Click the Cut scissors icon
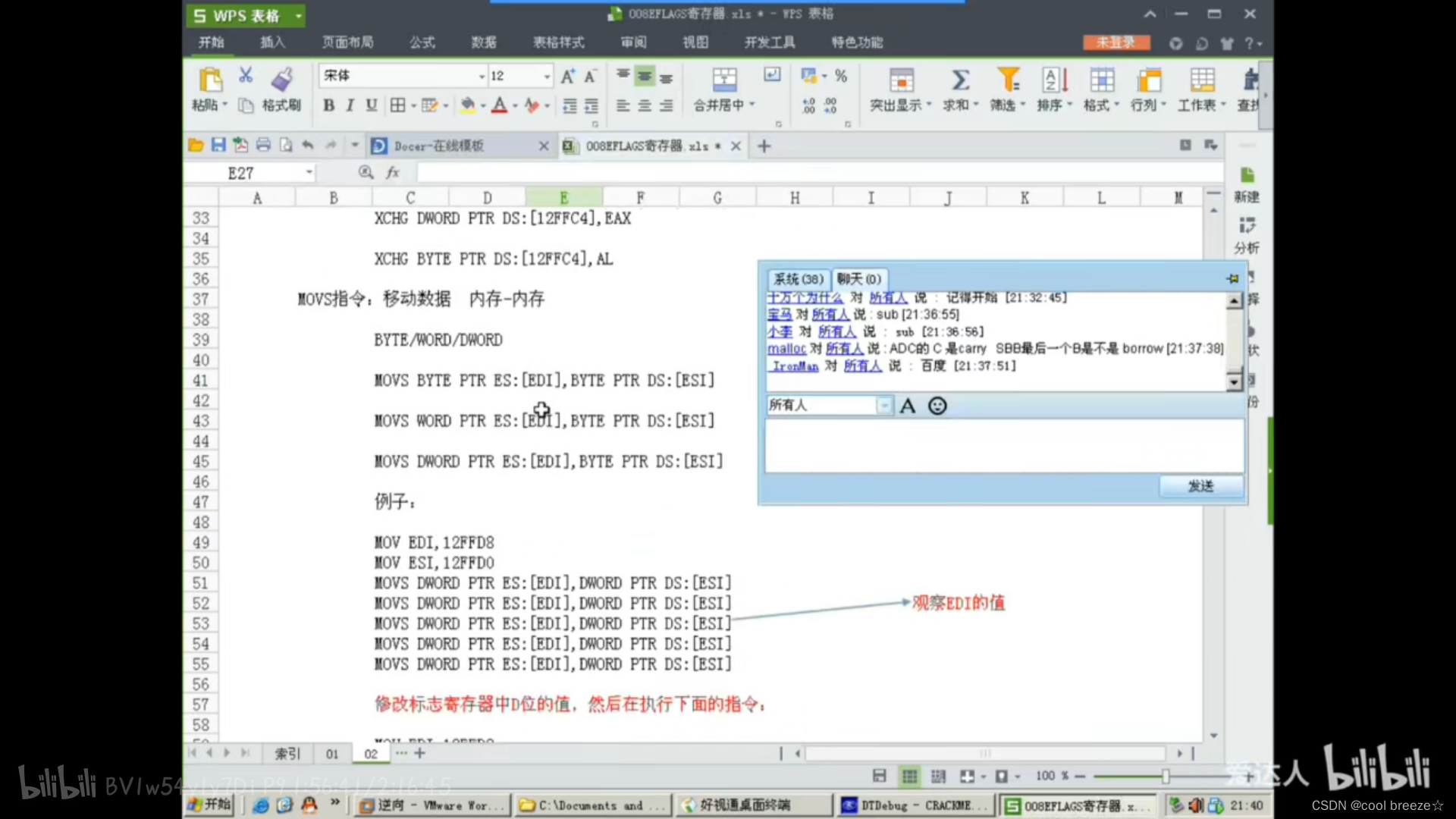This screenshot has width=1456, height=819. point(246,75)
